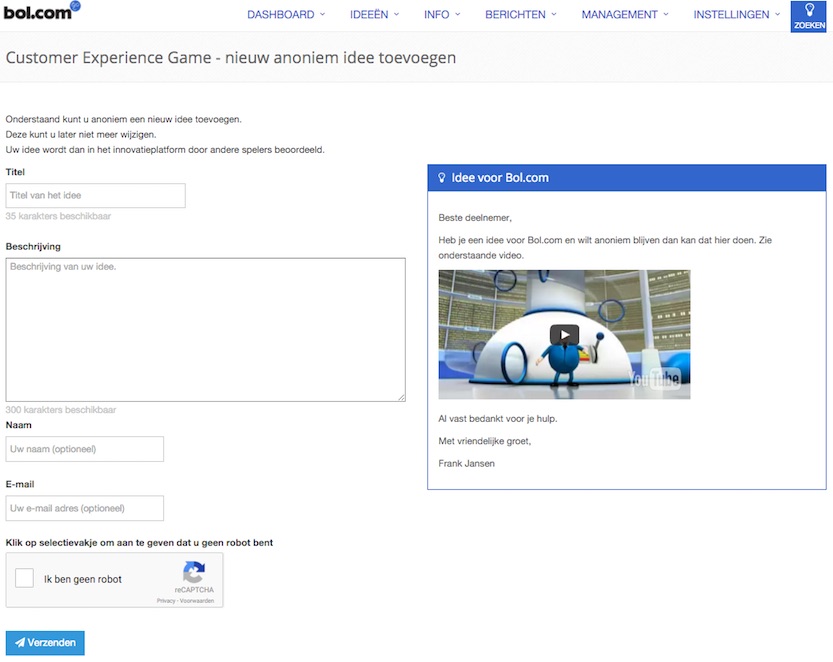The height and width of the screenshot is (662, 833).
Task: Click the Verzenden submit button
Action: coord(45,643)
